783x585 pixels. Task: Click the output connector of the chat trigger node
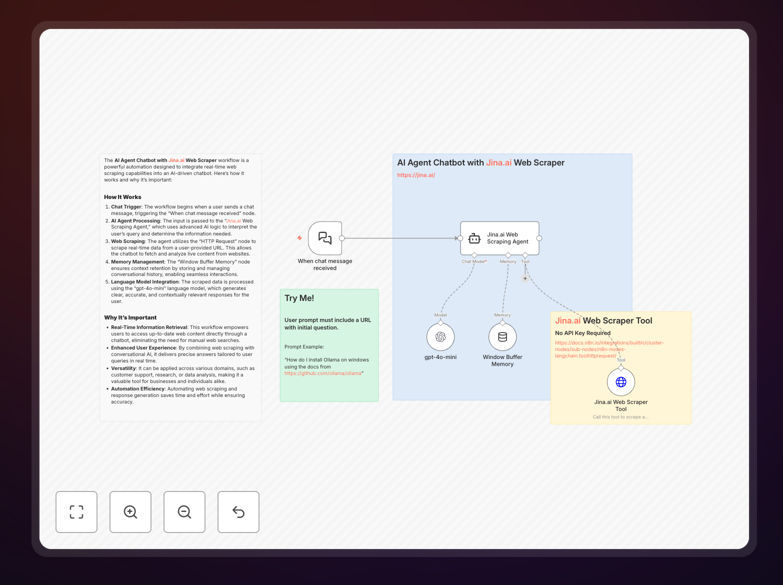click(342, 238)
